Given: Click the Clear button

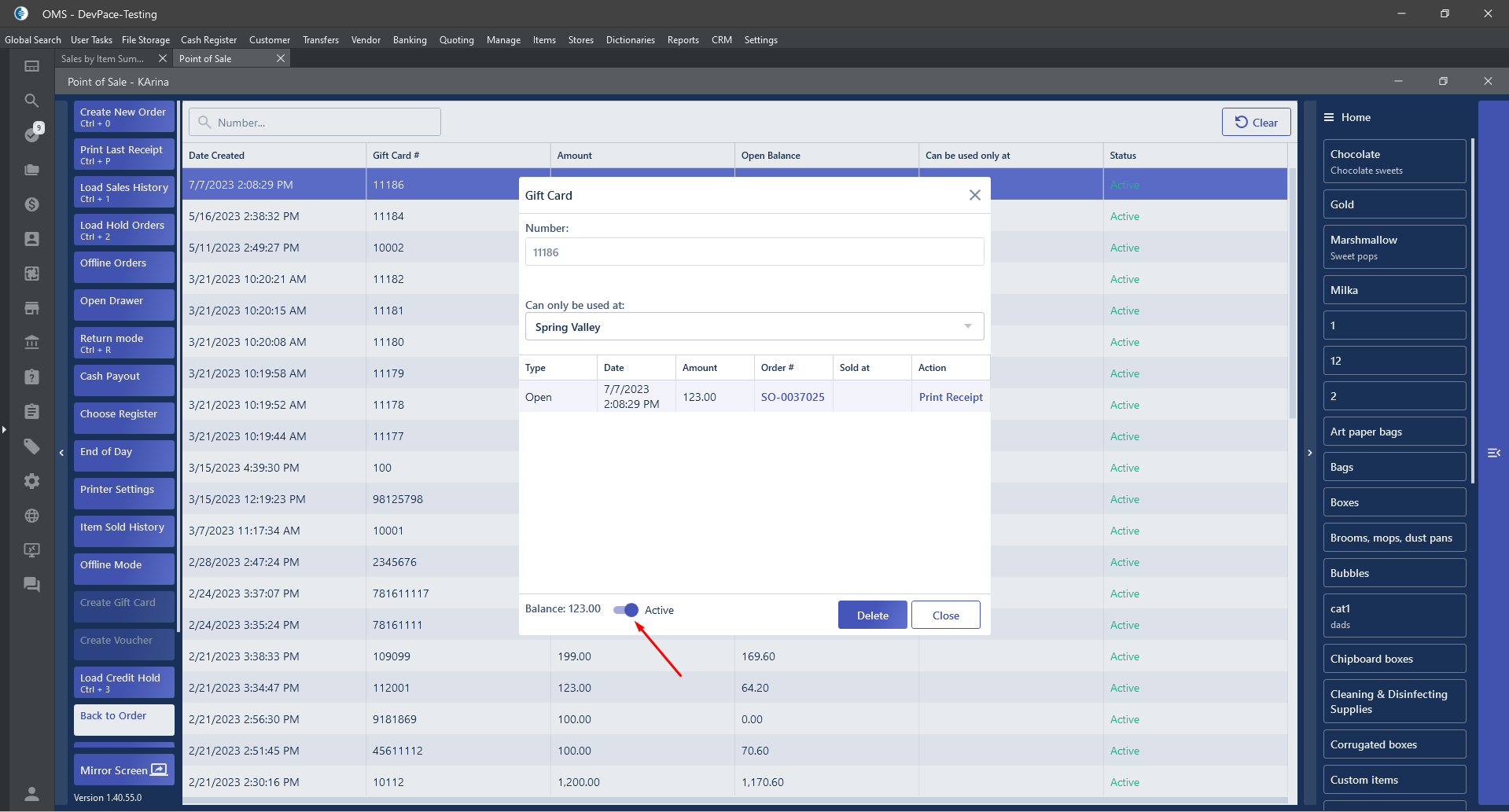Looking at the screenshot, I should 1256,123.
